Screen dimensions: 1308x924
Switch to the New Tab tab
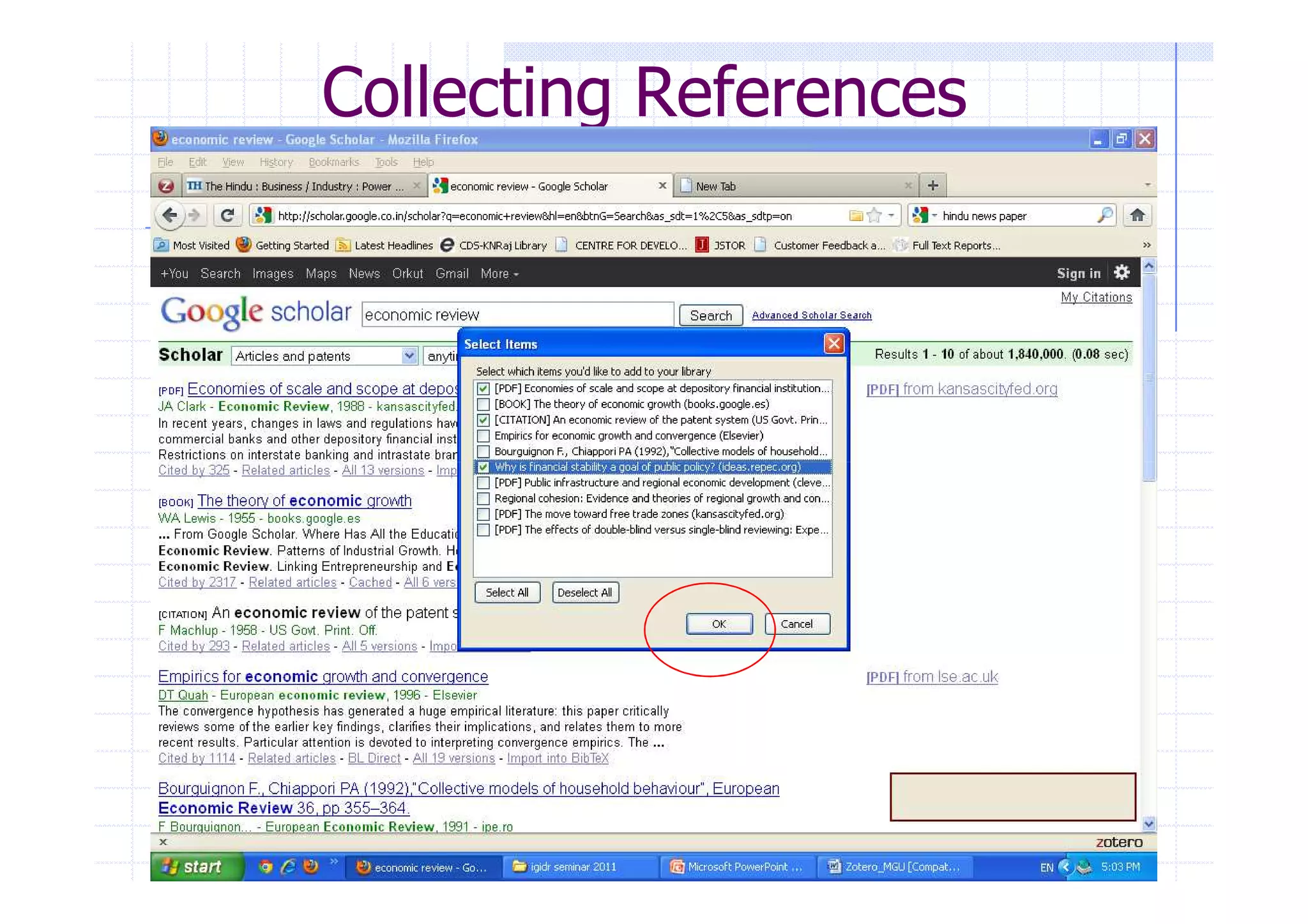coord(795,186)
